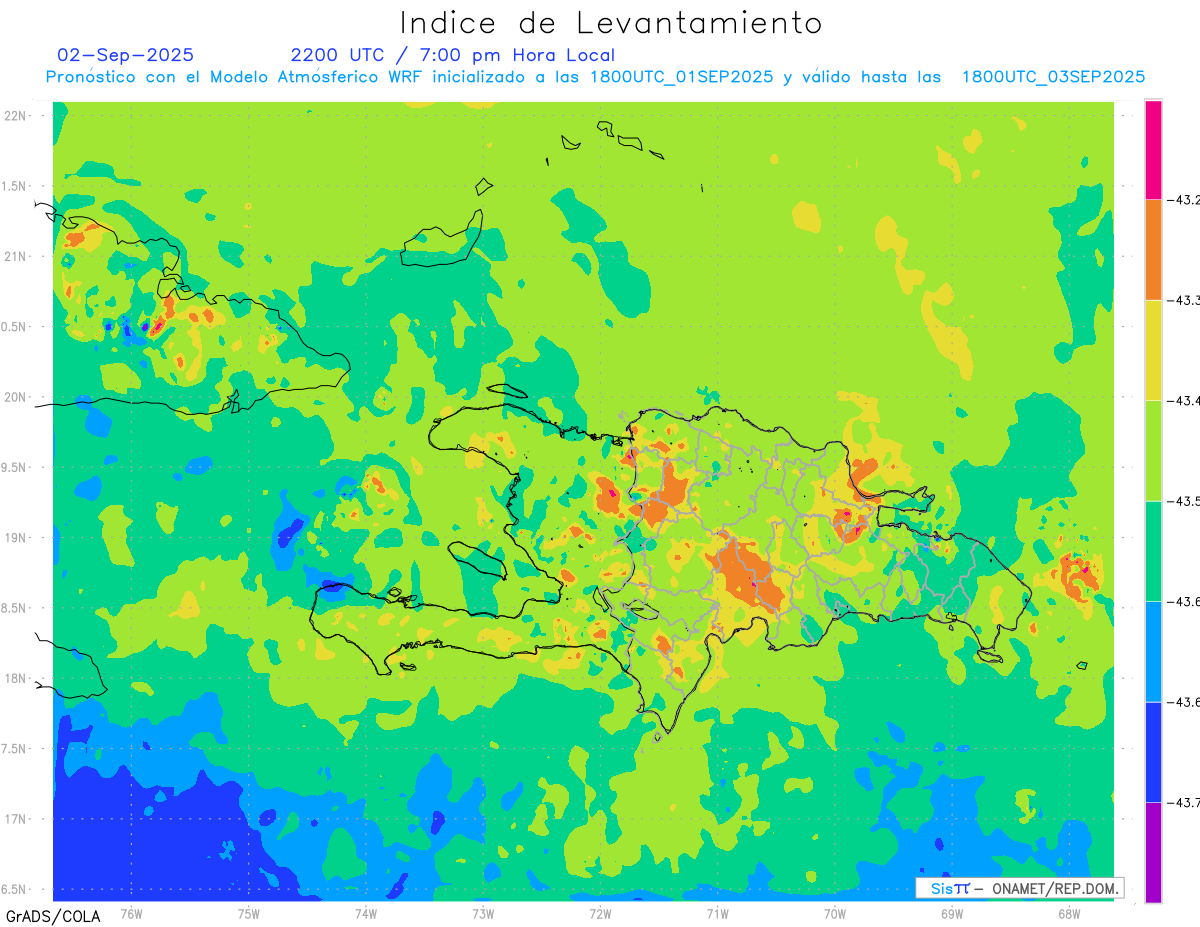The height and width of the screenshot is (927, 1200).
Task: Select the lime-green swatch in the color bar
Action: 1153,450
